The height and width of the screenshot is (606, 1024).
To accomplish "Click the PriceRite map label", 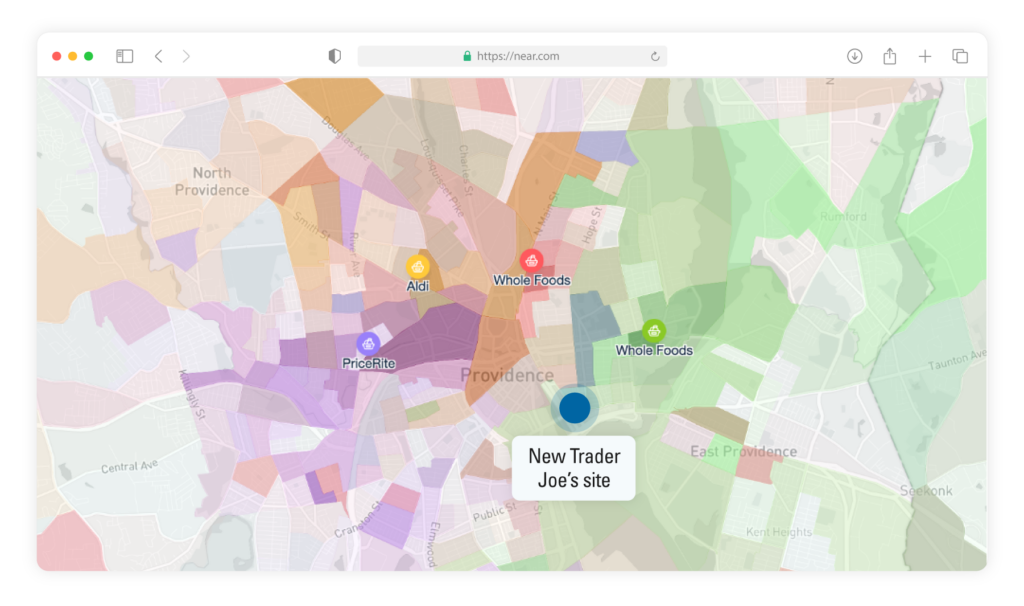I will click(368, 363).
